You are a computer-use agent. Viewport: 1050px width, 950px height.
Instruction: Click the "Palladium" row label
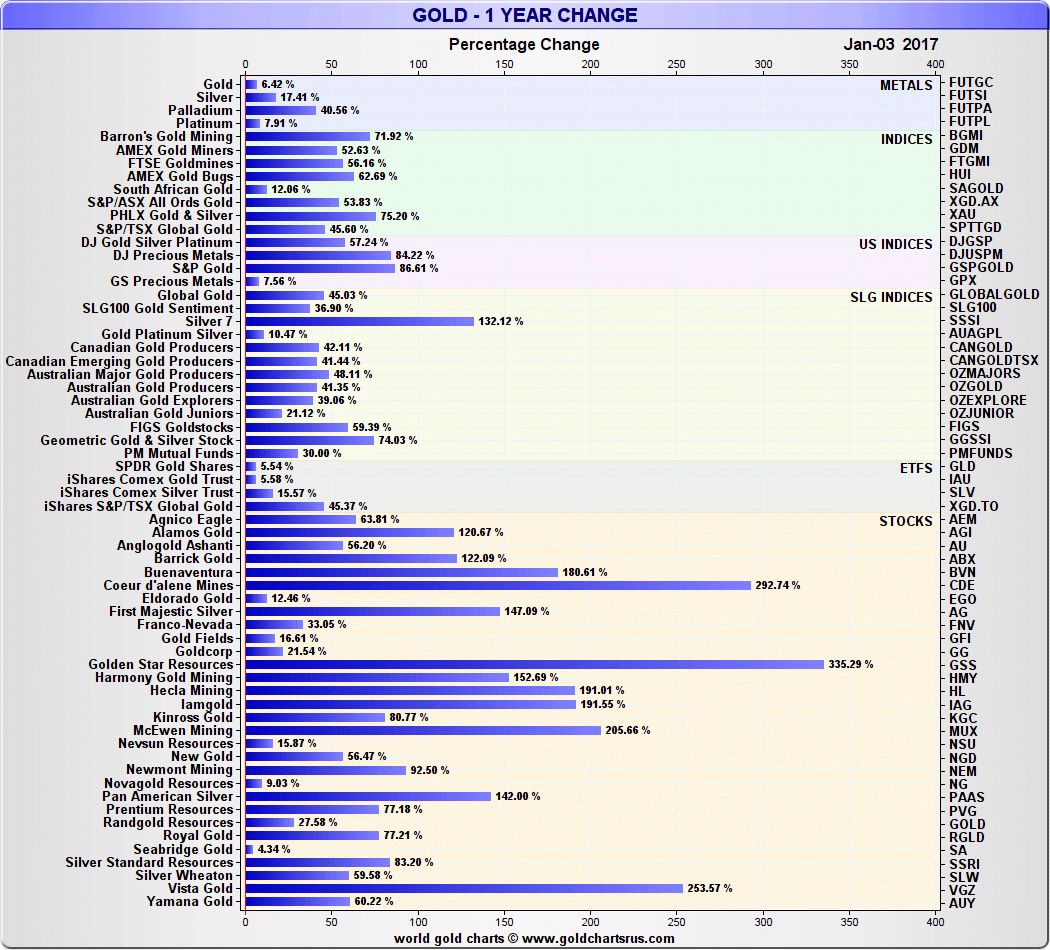[200, 110]
